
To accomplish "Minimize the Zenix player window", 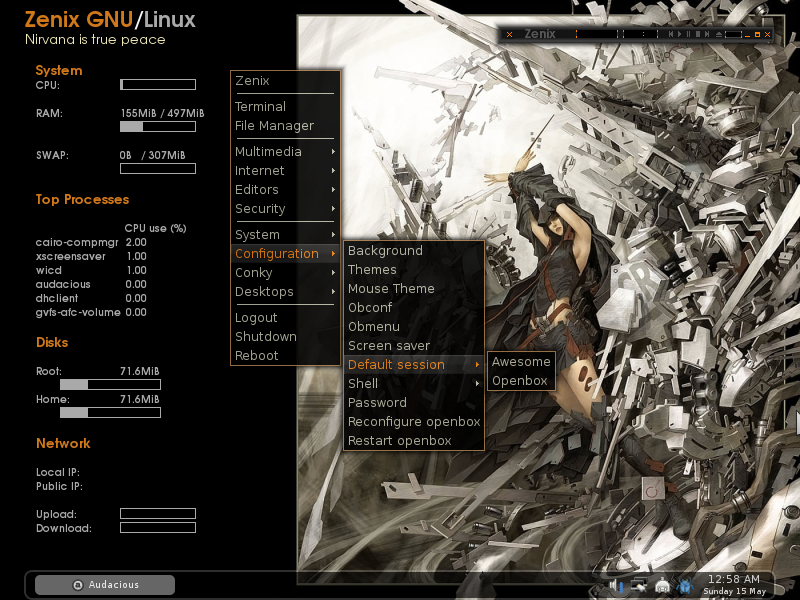I will [x=747, y=35].
